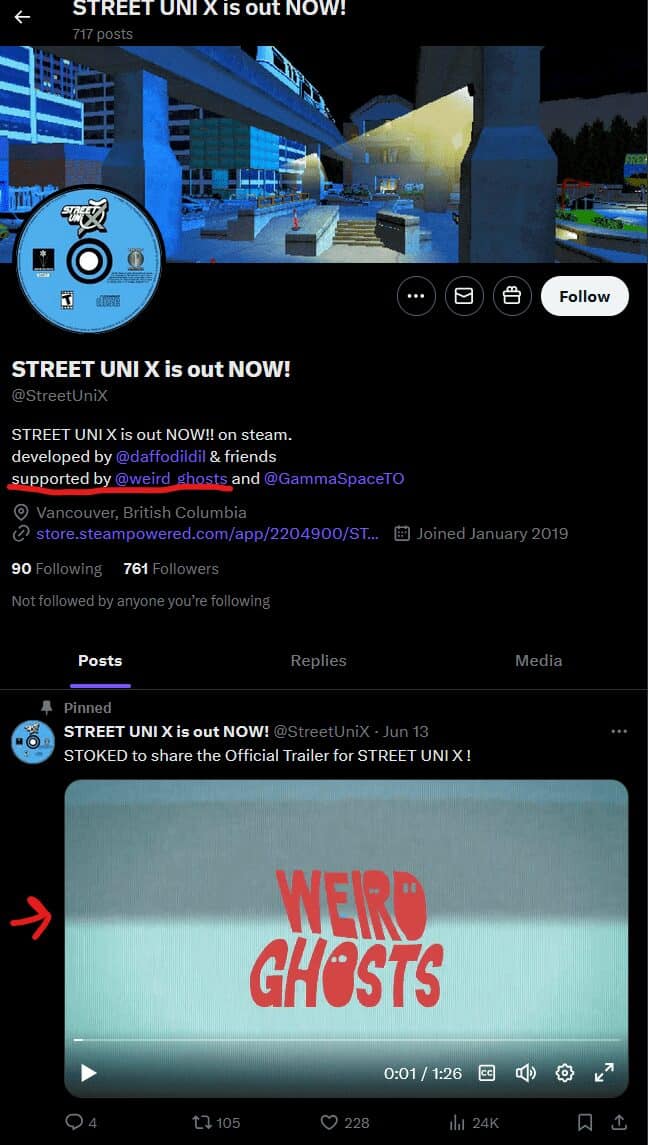Open the envelope message icon
The height and width of the screenshot is (1145, 648).
click(465, 296)
